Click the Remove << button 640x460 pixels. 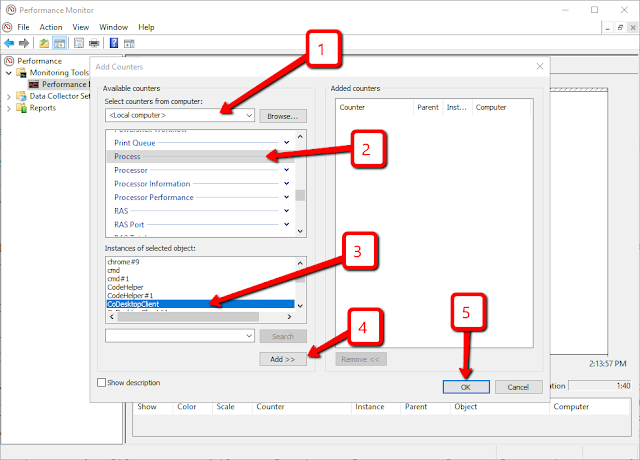[x=361, y=359]
